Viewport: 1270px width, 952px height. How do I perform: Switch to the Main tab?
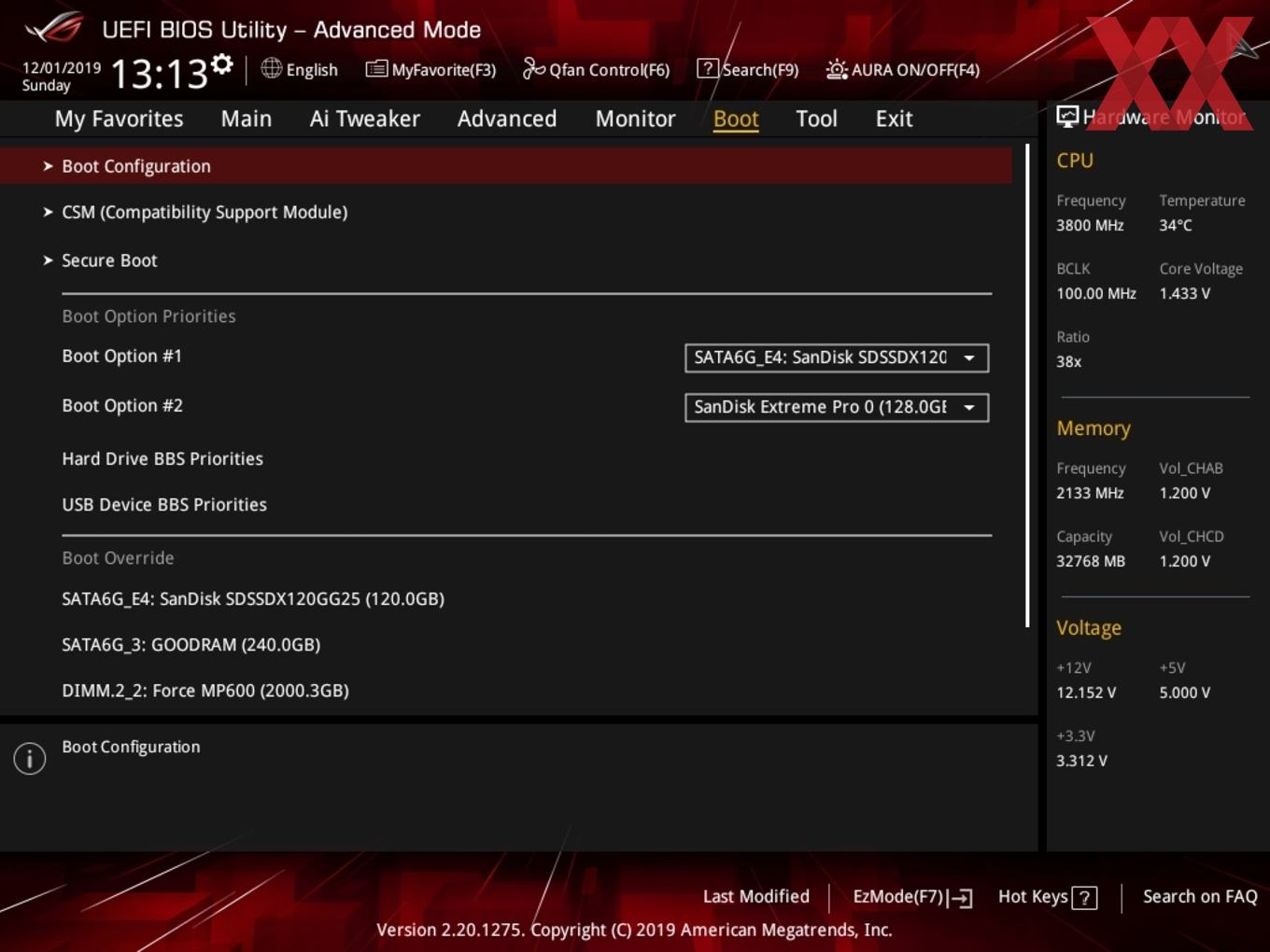[247, 119]
